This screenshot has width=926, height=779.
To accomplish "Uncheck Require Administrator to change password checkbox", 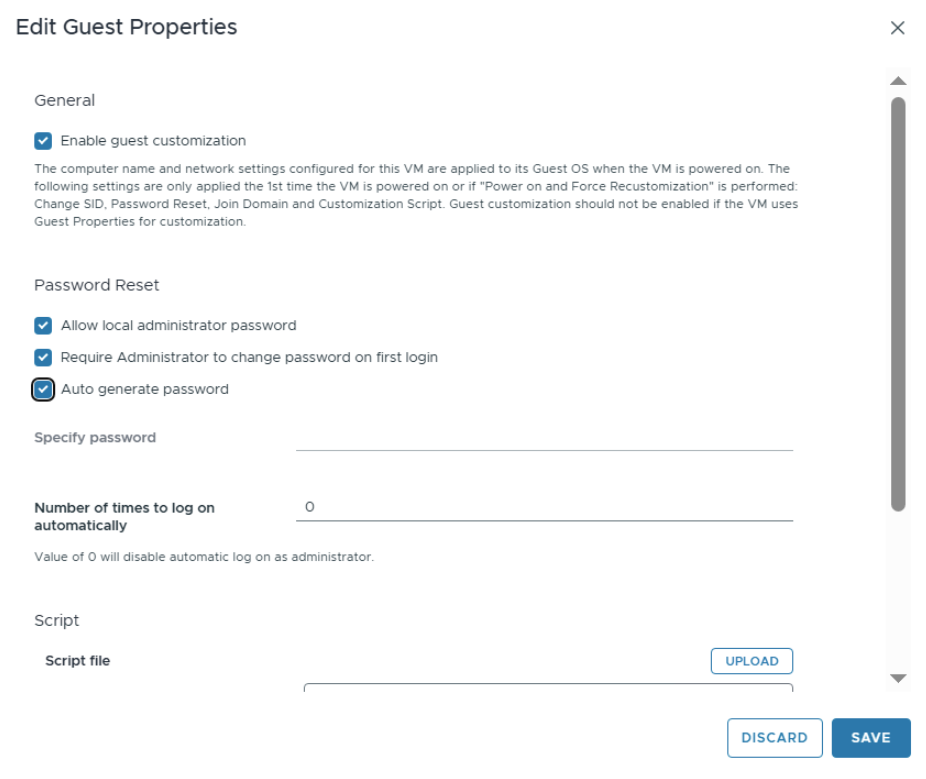I will pyautogui.click(x=43, y=357).
